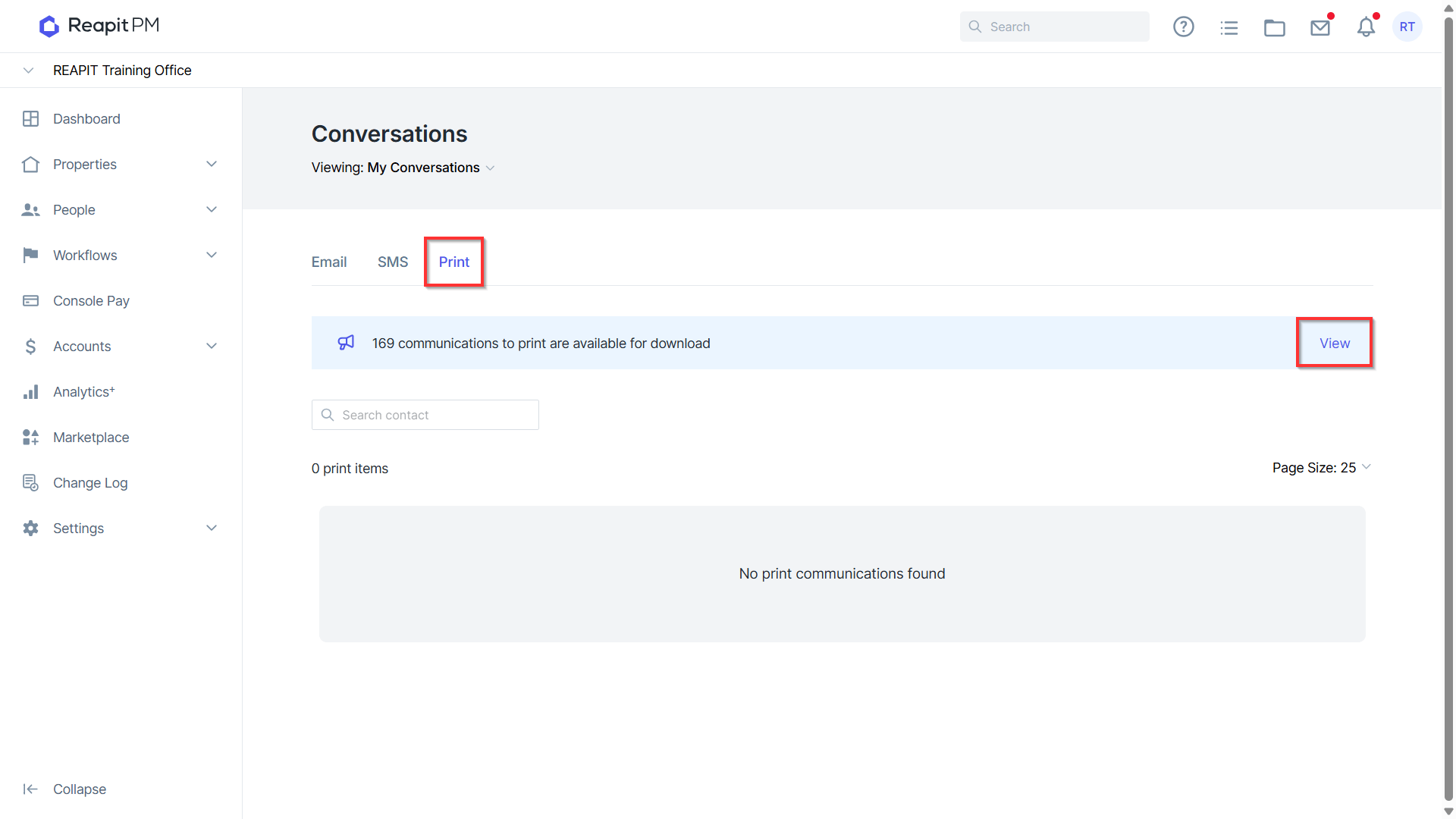Expand the REAPIT Training Office selector
The height and width of the screenshot is (819, 1456).
pos(29,71)
